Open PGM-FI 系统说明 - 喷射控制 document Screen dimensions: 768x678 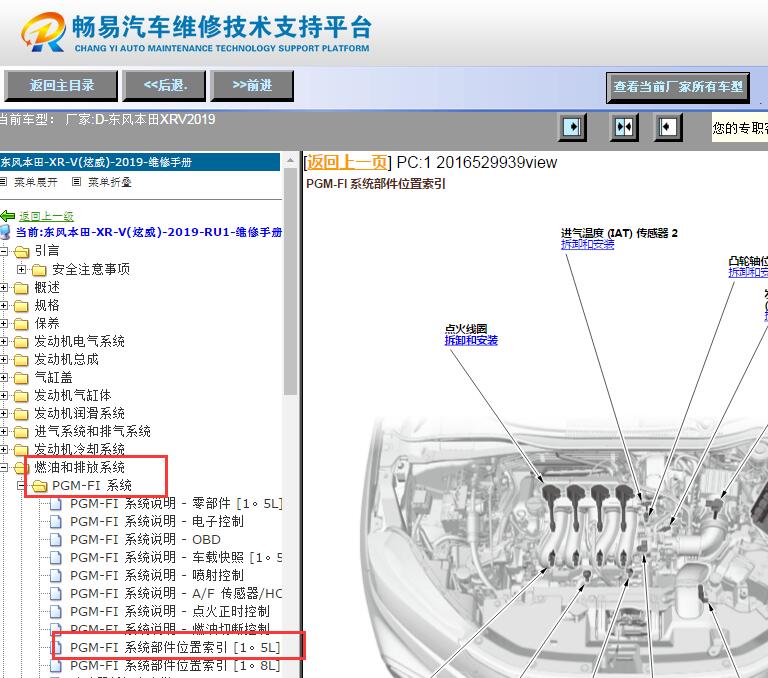157,576
